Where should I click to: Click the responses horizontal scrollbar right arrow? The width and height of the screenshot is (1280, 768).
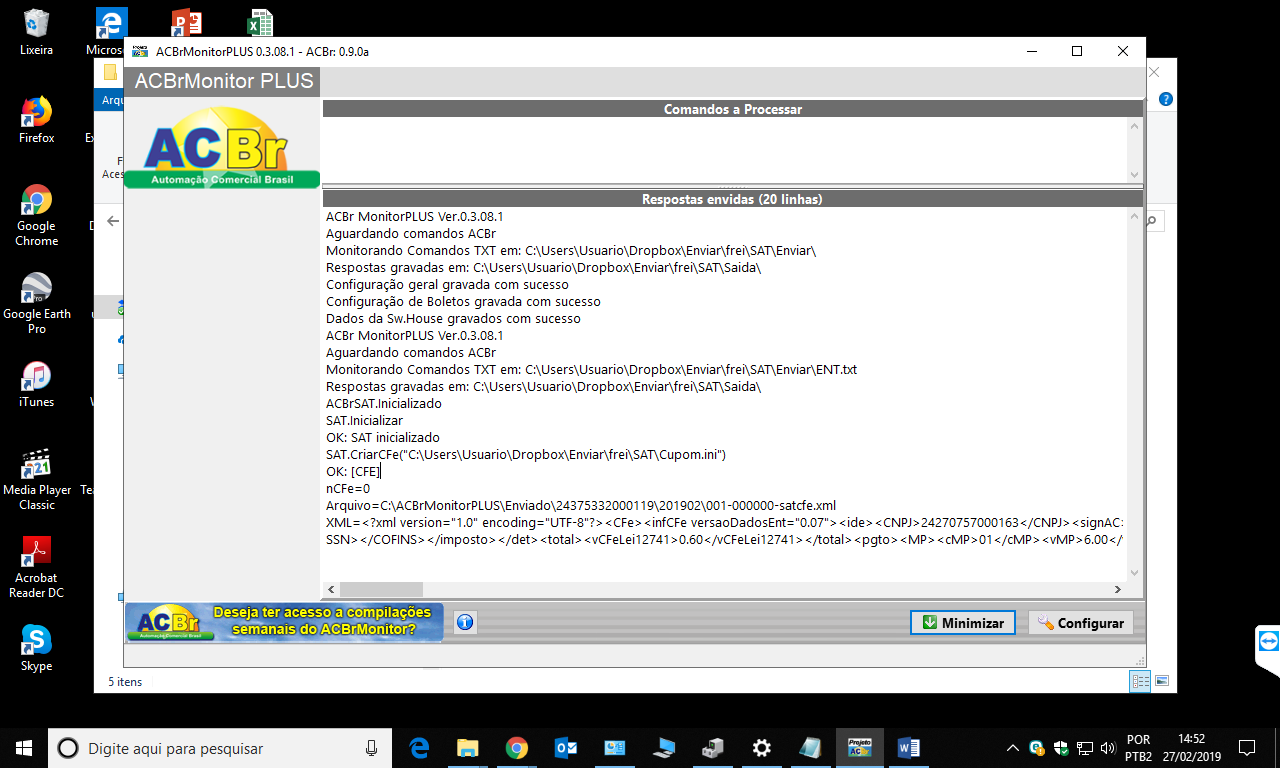coord(1117,589)
